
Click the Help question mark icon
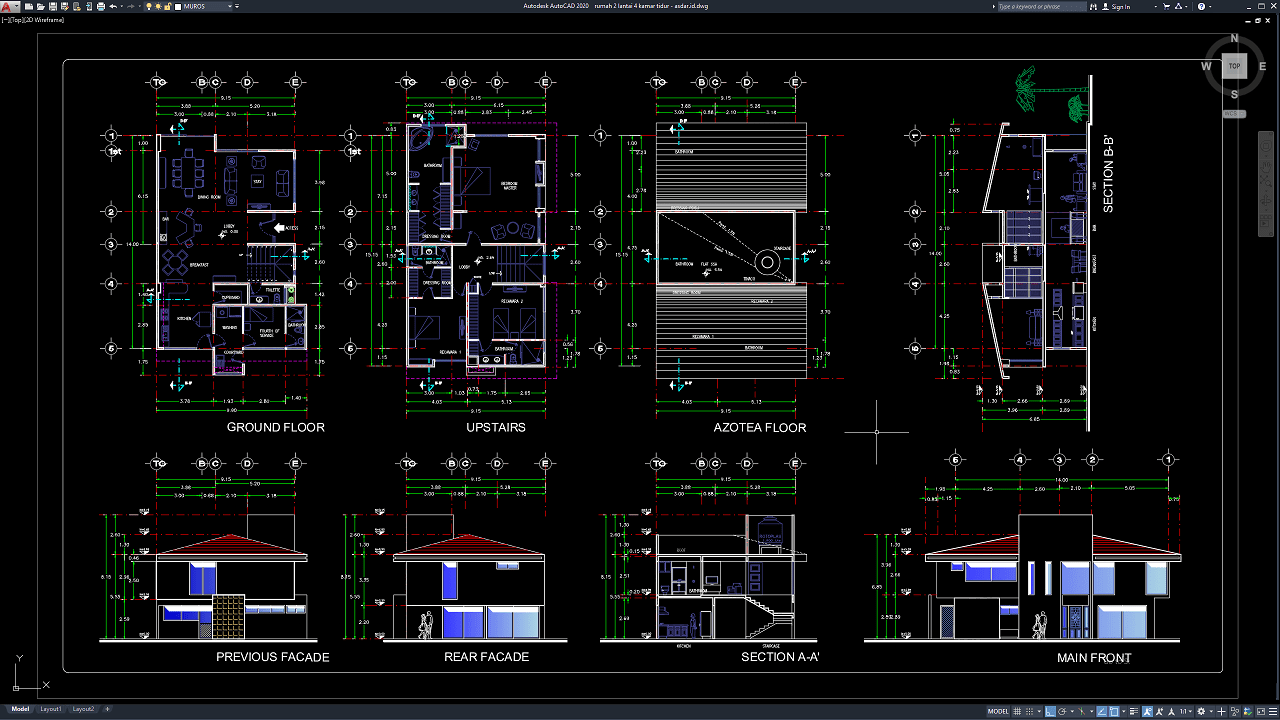(1201, 6)
